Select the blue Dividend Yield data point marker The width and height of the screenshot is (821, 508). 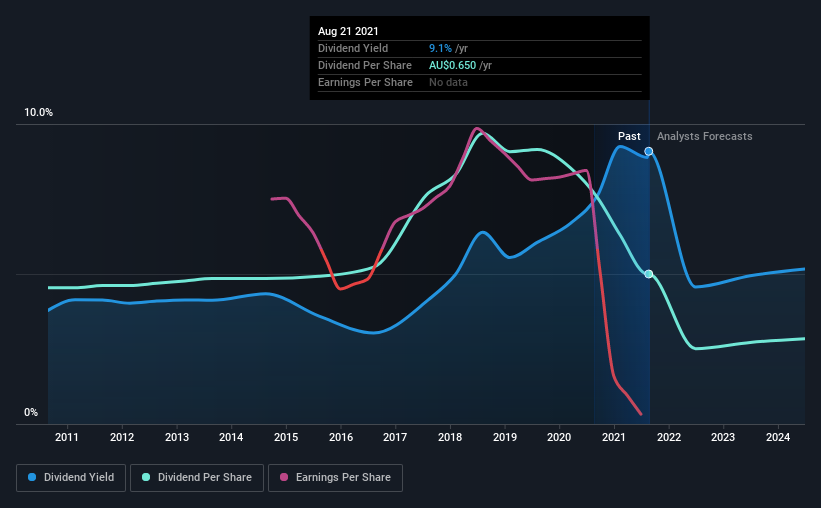pyautogui.click(x=649, y=151)
